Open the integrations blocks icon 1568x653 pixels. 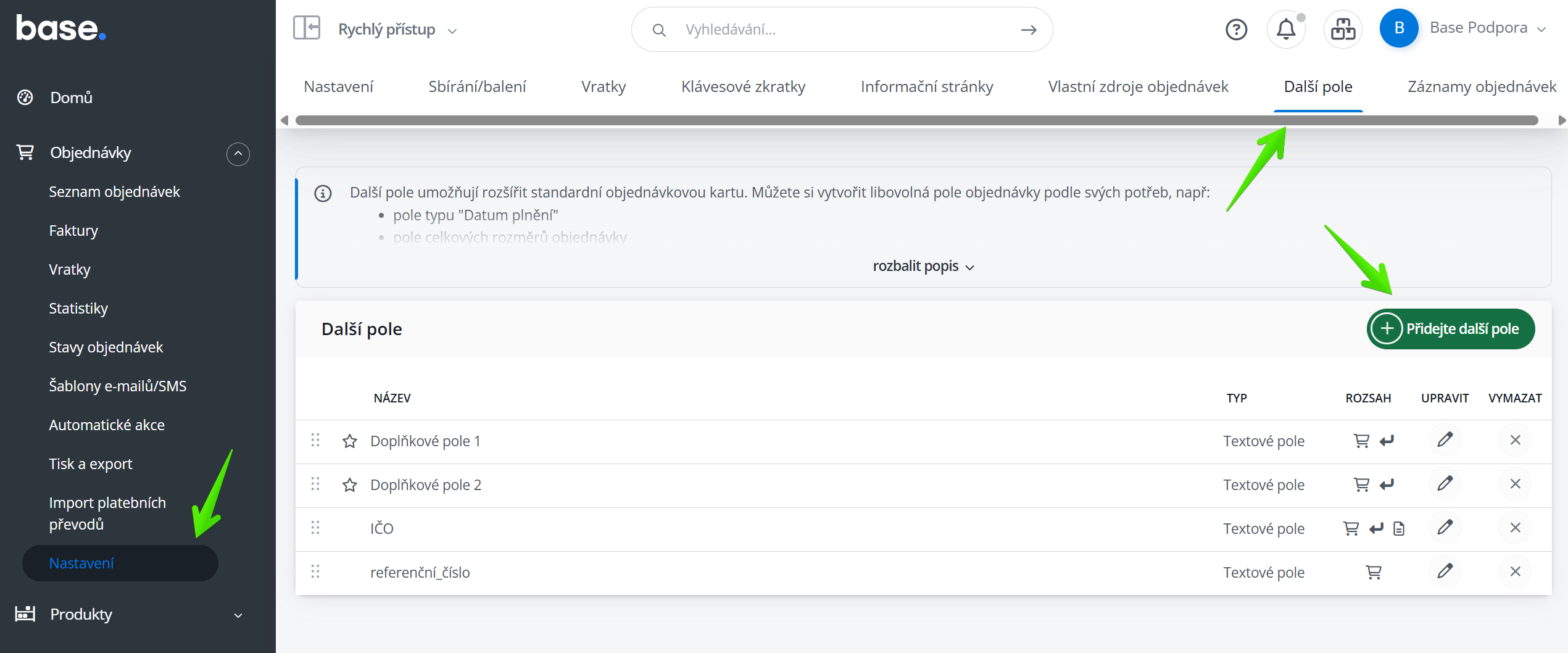tap(1342, 29)
